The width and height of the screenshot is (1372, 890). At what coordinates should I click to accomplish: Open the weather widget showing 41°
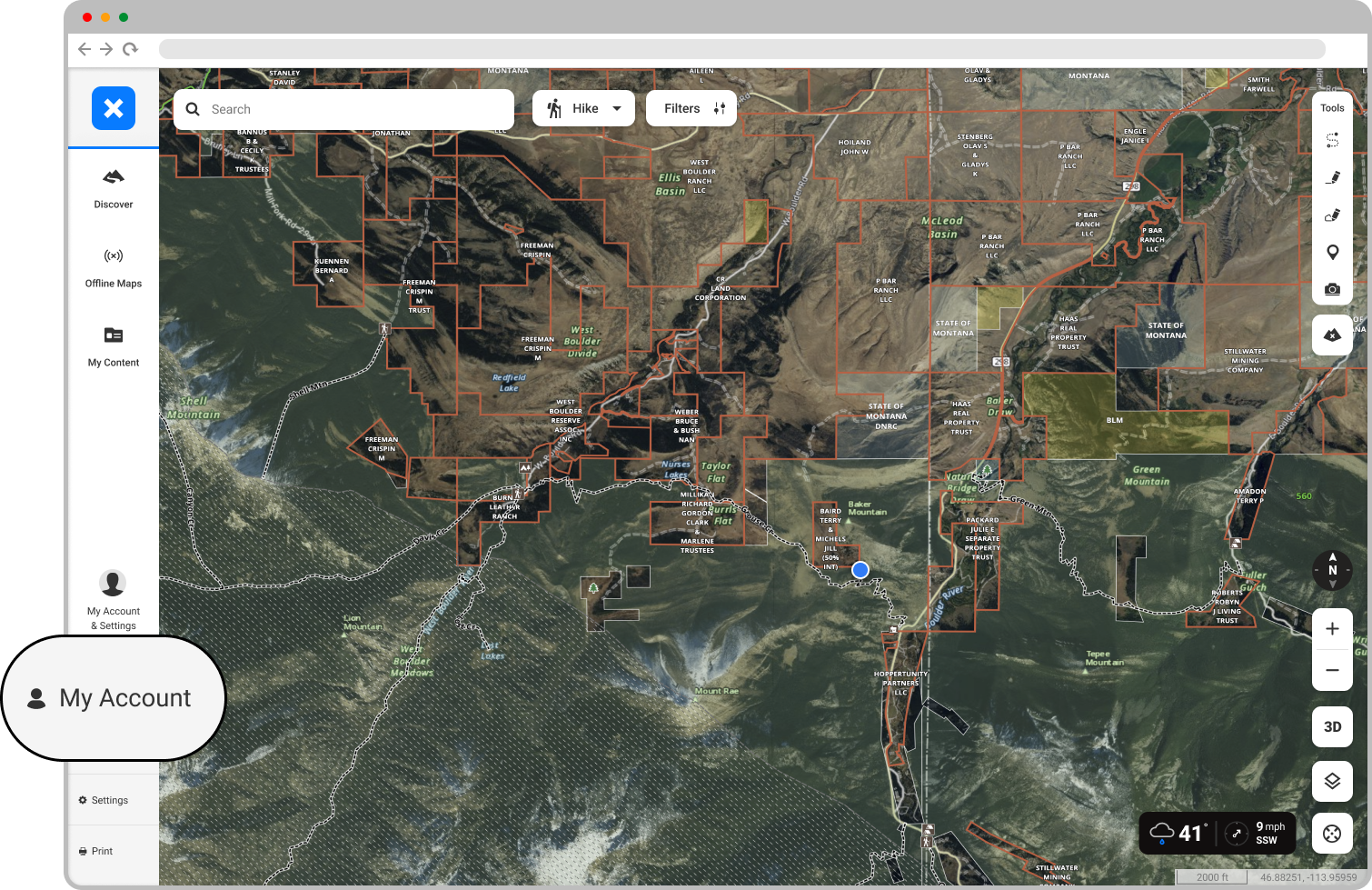(x=1217, y=833)
